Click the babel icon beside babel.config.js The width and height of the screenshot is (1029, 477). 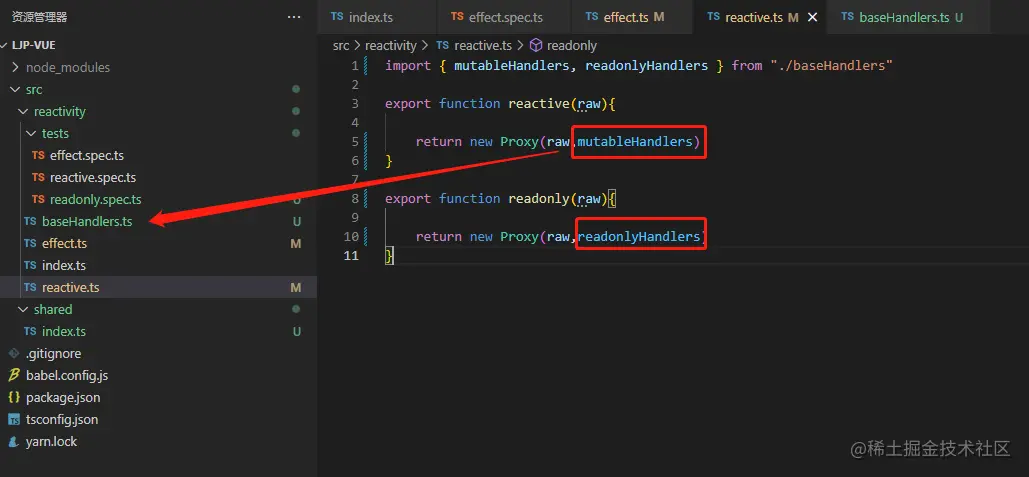point(14,375)
